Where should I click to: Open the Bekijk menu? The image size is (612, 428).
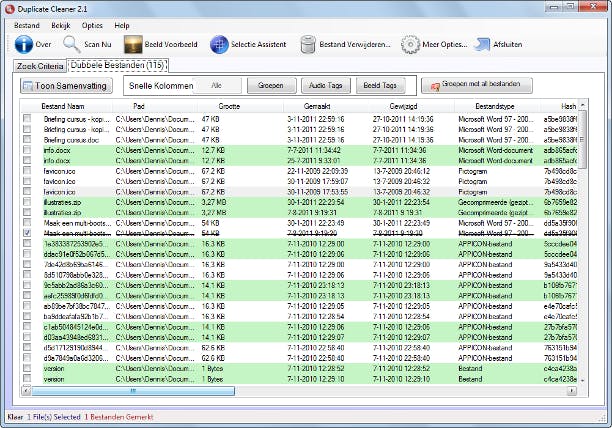[61, 25]
